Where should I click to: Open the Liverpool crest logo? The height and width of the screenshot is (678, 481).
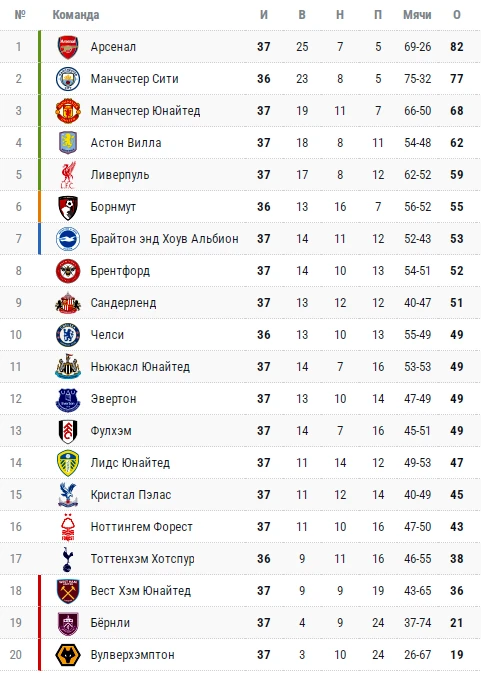click(68, 175)
